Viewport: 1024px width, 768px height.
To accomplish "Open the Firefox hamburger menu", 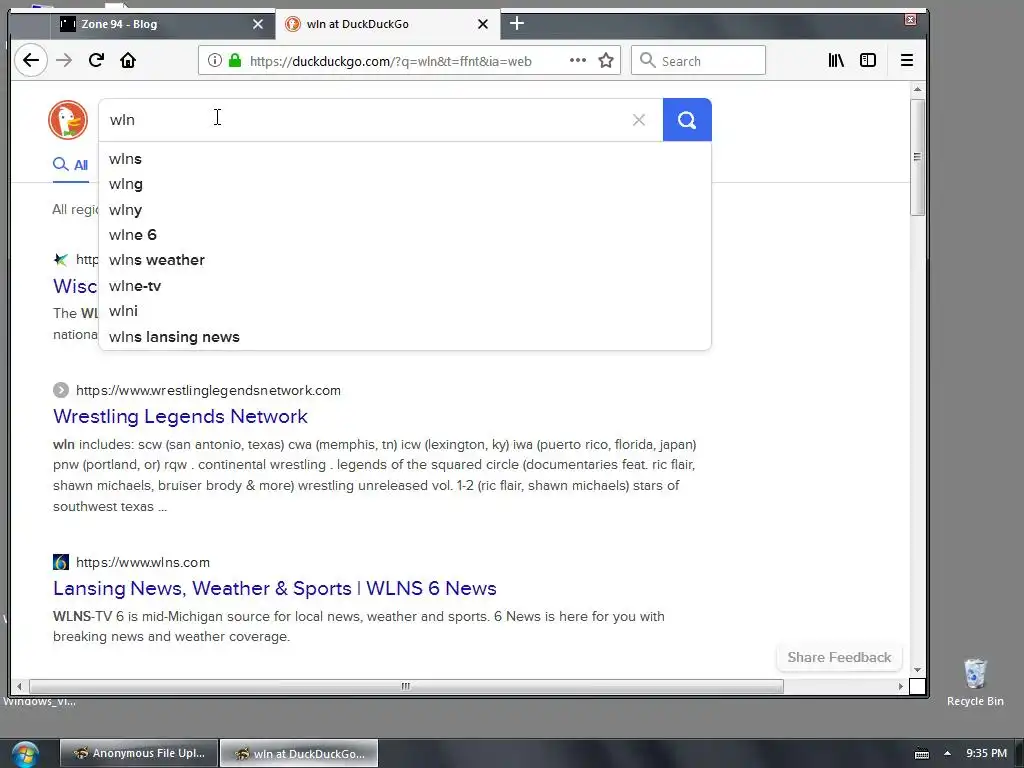I will 906,61.
